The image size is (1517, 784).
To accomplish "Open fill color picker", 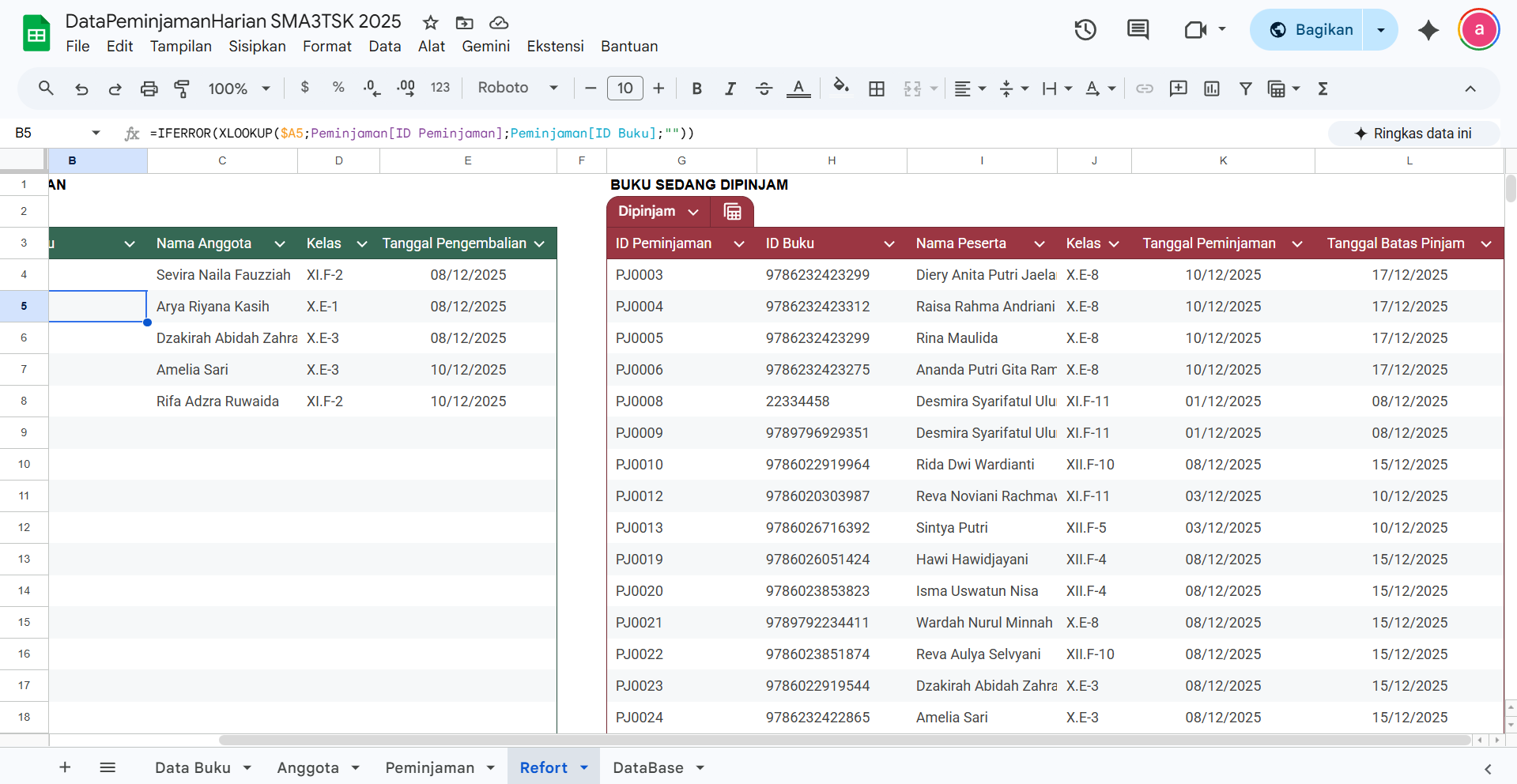I will point(841,87).
